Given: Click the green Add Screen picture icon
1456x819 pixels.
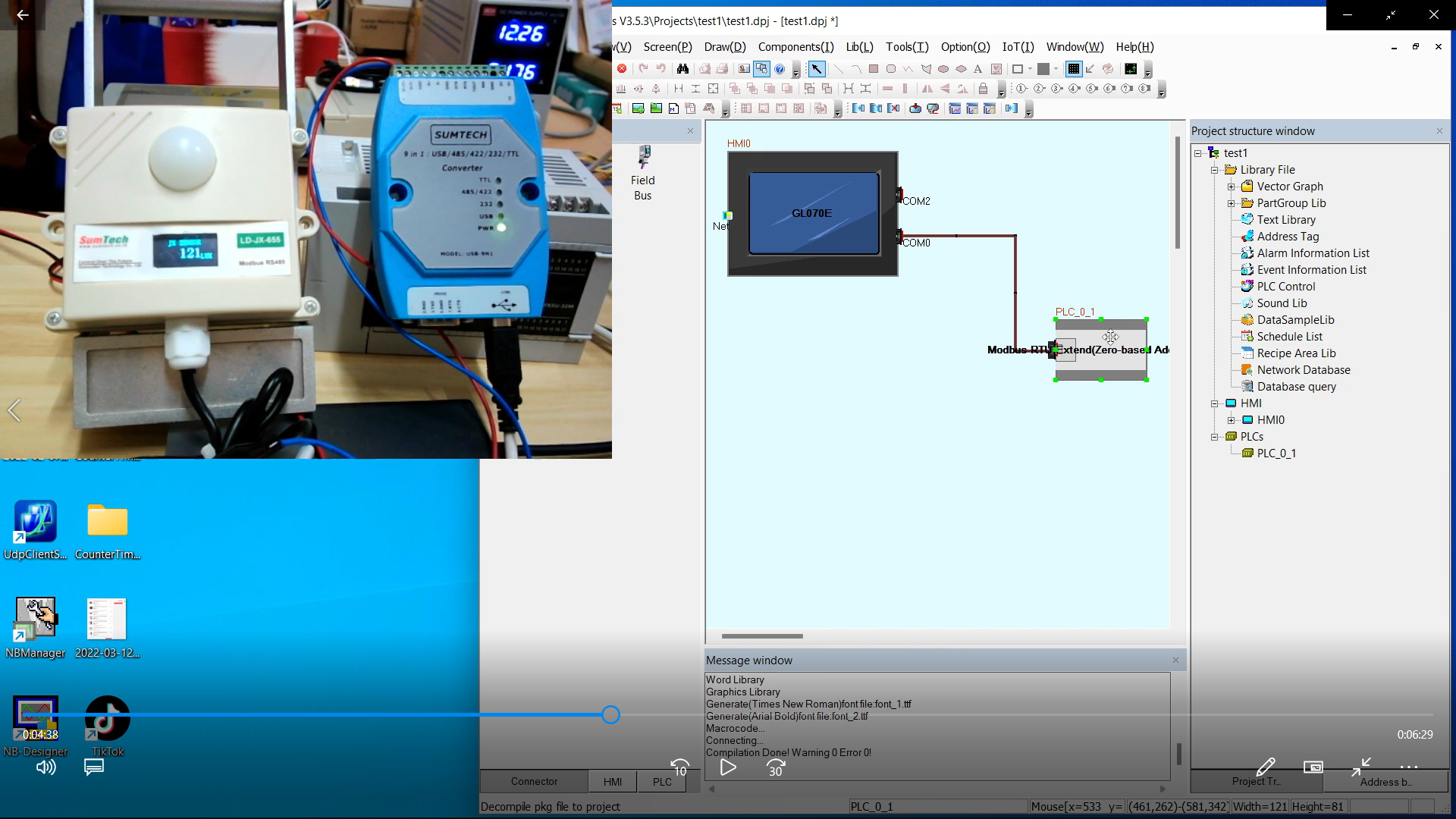Looking at the screenshot, I should [639, 108].
